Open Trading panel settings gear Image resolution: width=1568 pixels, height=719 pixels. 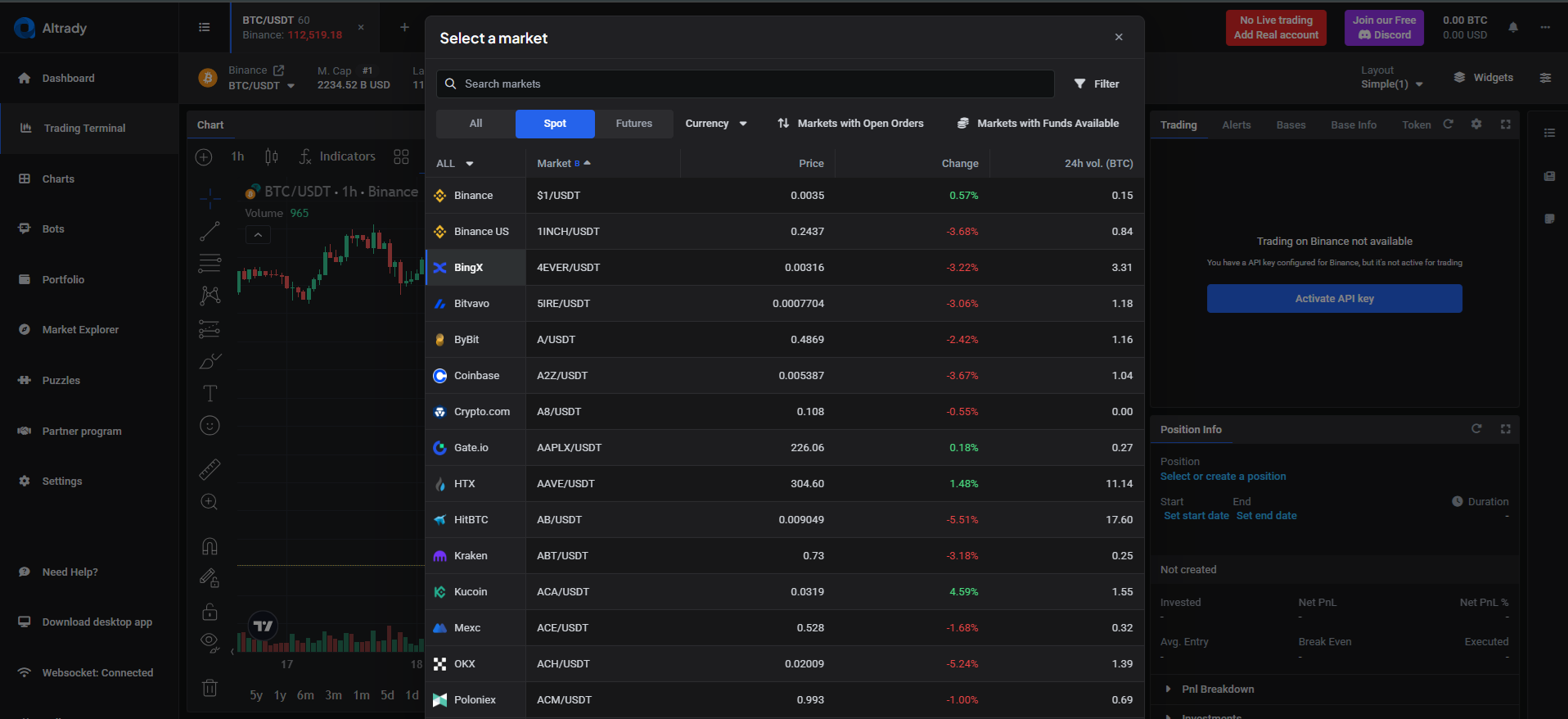click(1476, 124)
